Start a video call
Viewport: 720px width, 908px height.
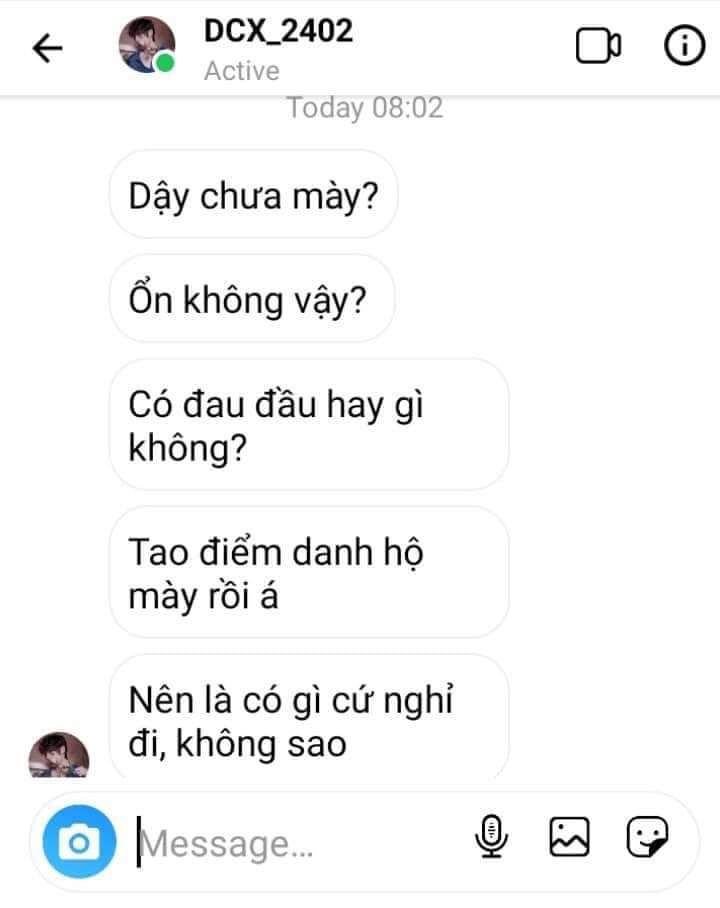598,47
